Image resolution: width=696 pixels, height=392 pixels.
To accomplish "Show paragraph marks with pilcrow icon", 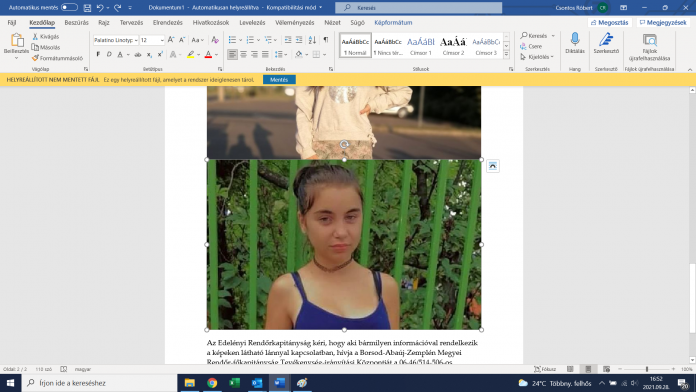I will coord(326,40).
